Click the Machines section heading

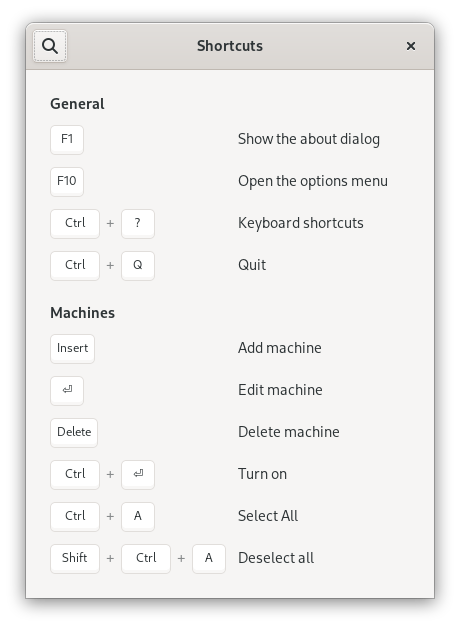pos(82,313)
